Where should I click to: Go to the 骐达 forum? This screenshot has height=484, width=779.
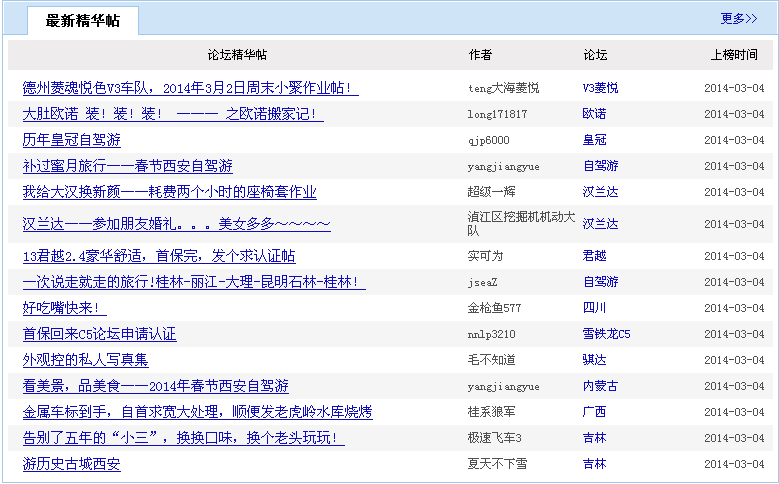coord(594,359)
